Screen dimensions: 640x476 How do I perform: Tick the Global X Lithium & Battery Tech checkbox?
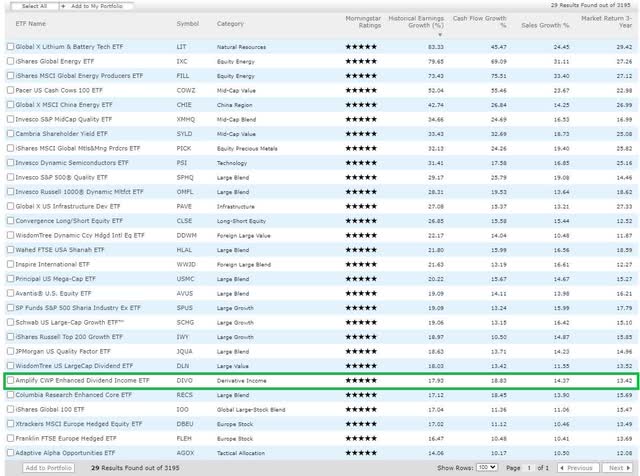11,47
